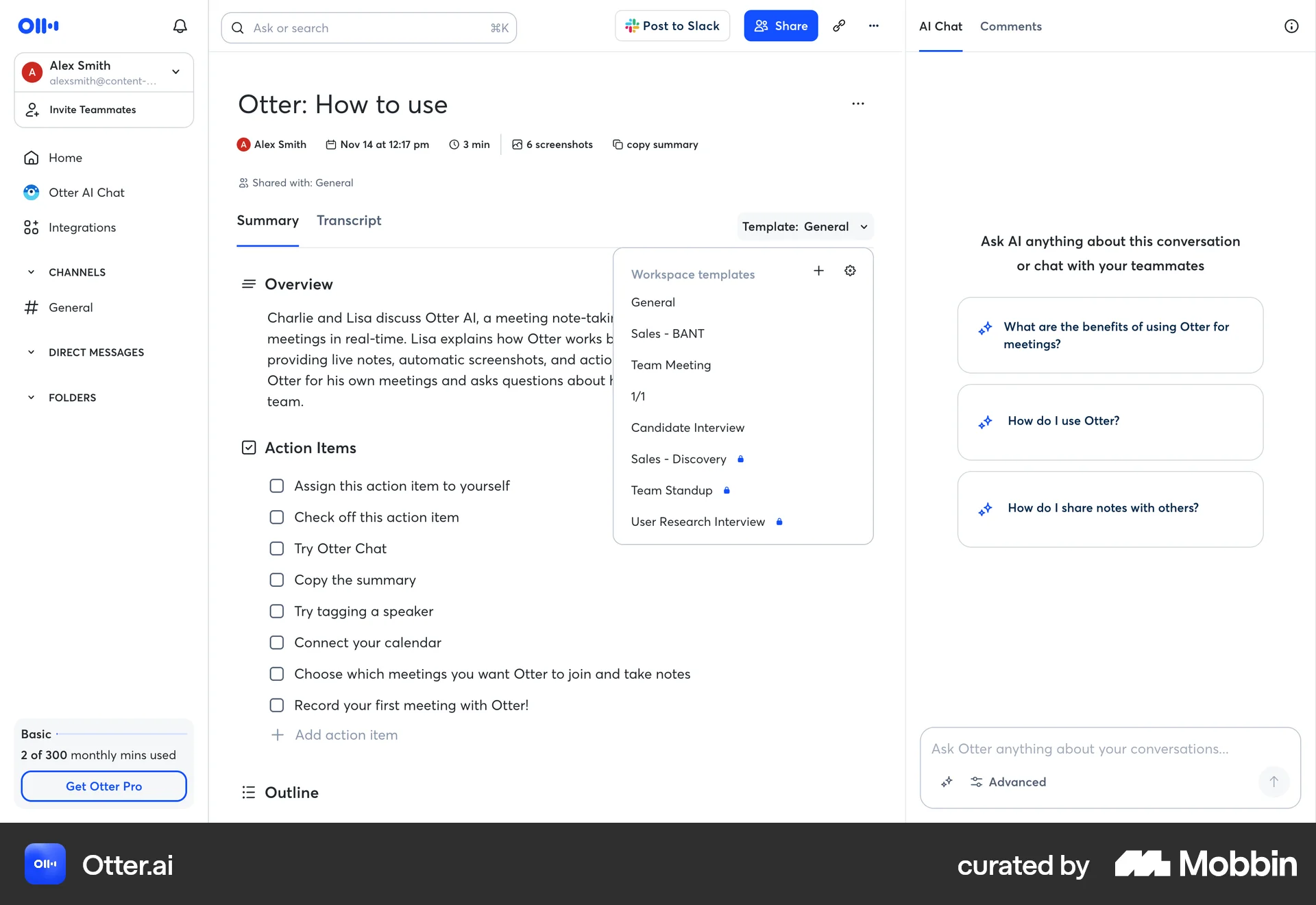Check 'Connect your calendar'

pos(277,643)
